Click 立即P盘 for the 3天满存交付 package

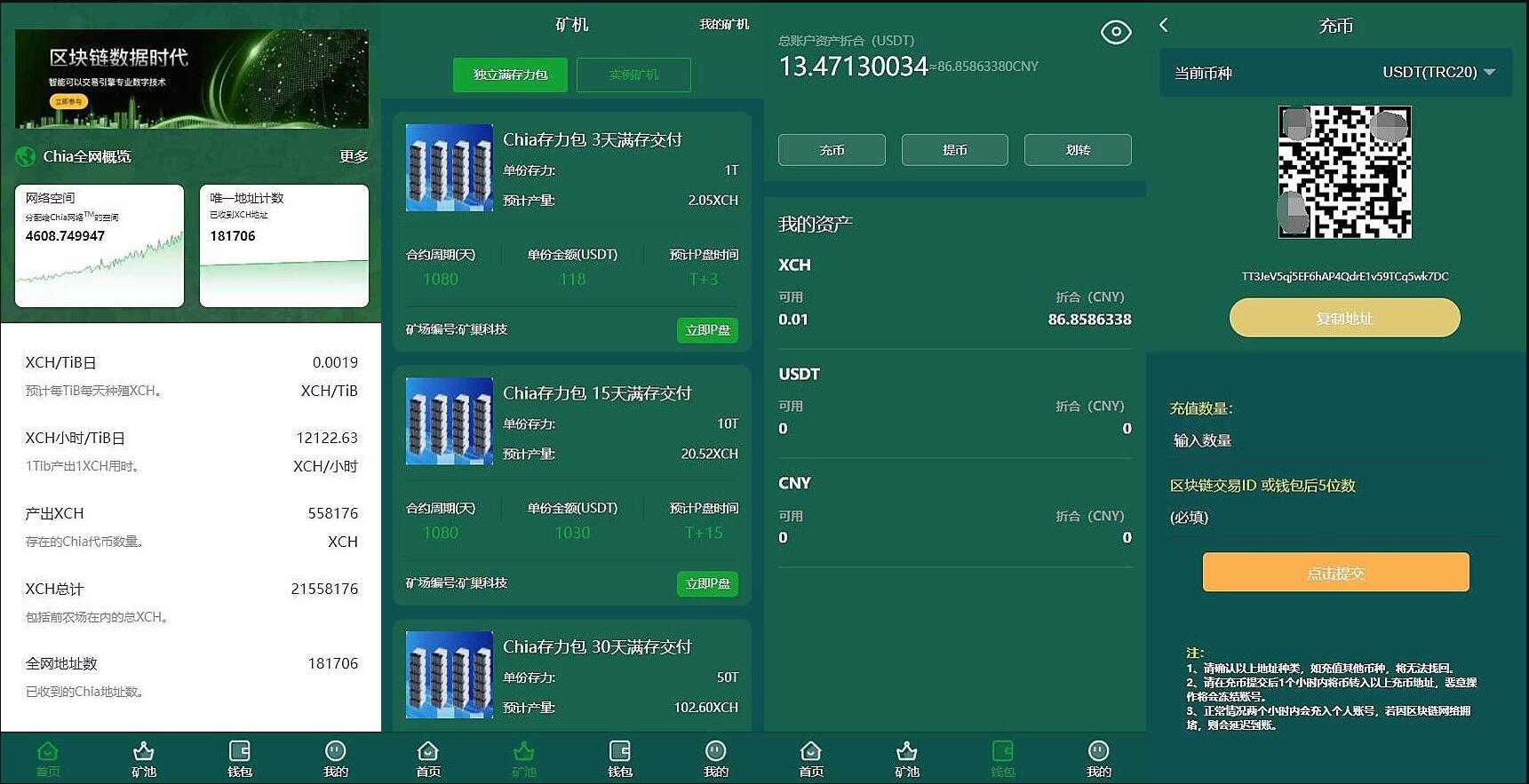[707, 330]
